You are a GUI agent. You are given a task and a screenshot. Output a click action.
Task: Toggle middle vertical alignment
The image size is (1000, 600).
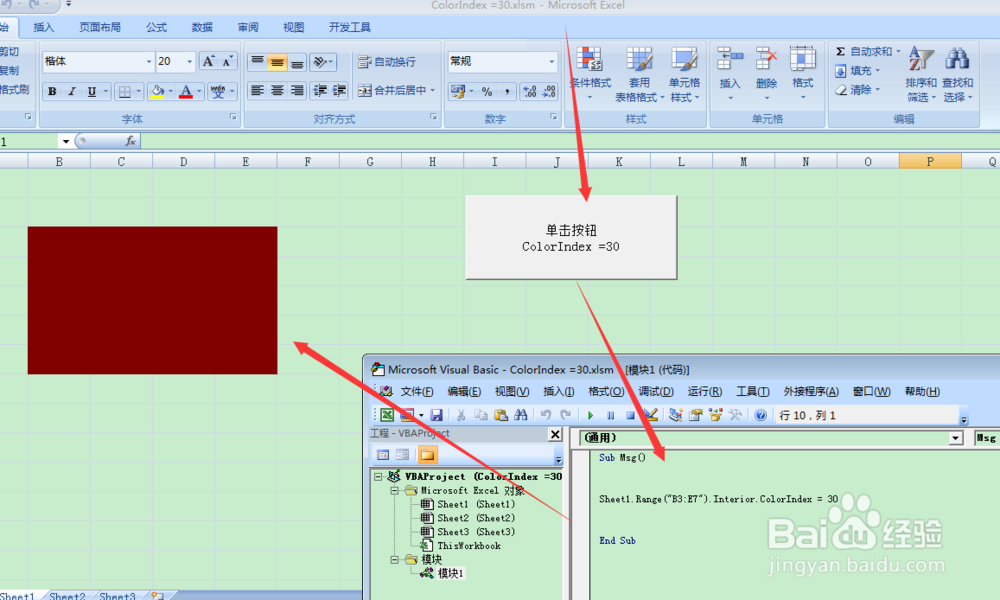click(x=277, y=62)
